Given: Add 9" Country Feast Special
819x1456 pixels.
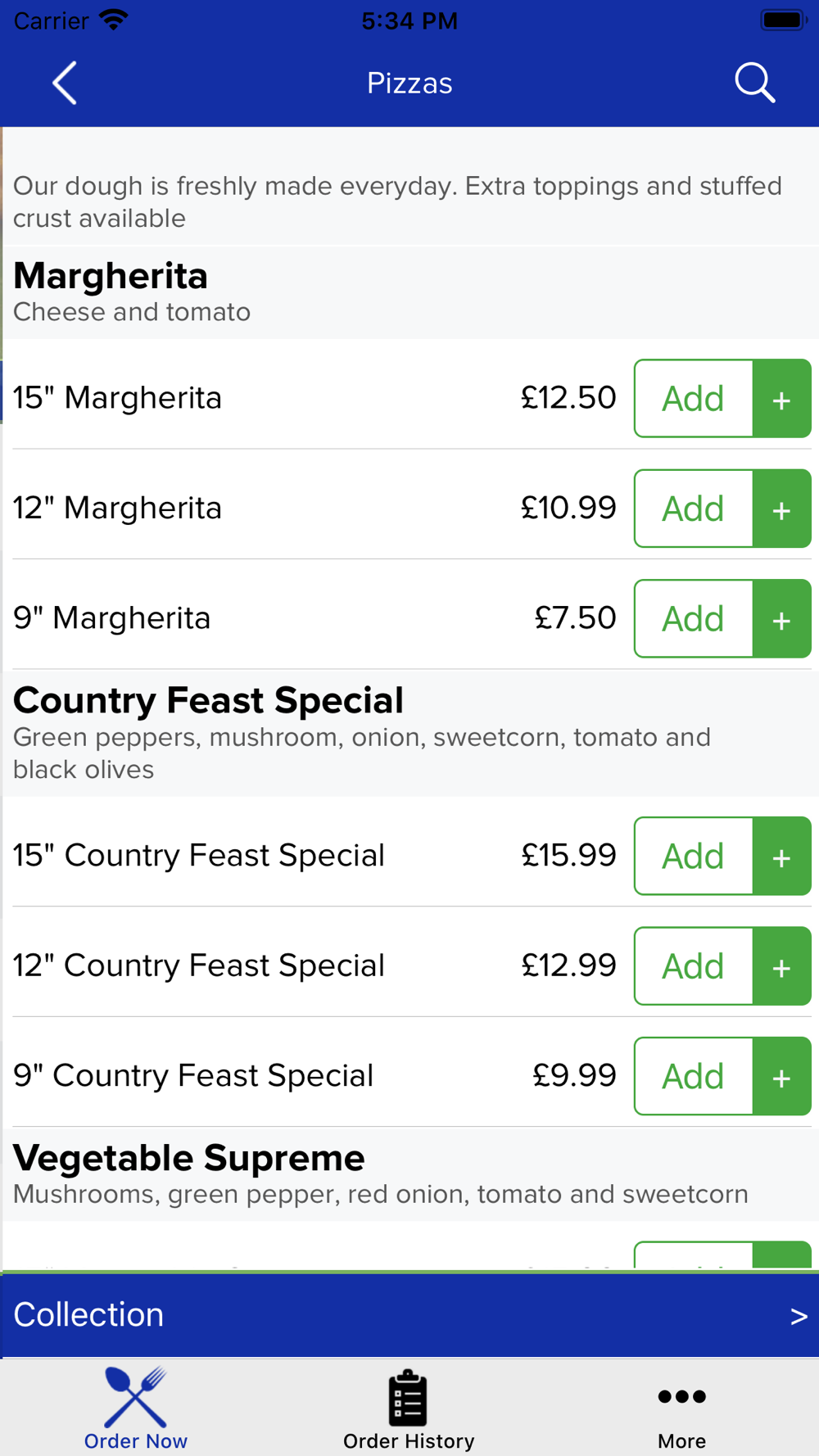Looking at the screenshot, I should (694, 1076).
